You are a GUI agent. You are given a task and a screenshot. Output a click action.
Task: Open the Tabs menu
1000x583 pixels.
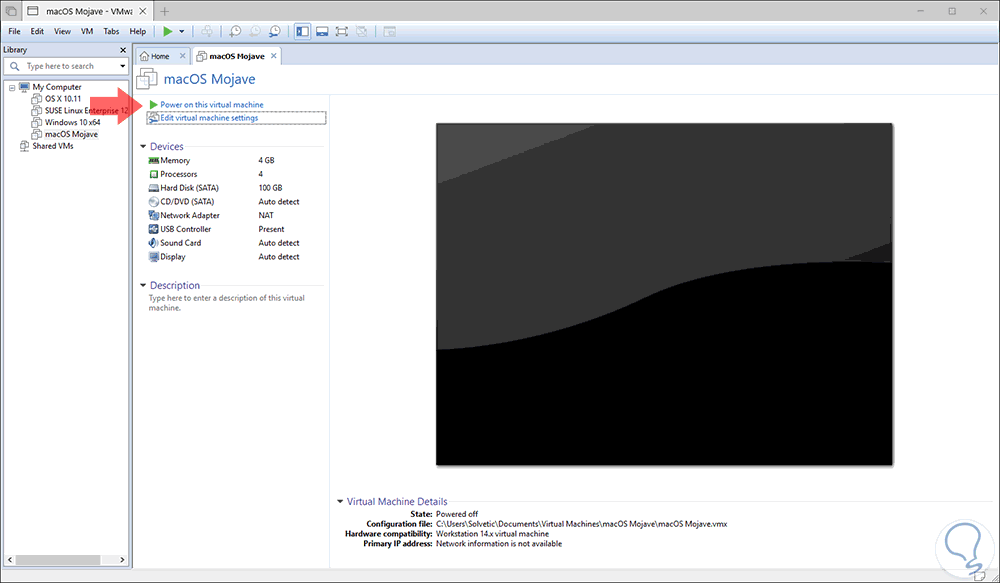click(x=111, y=31)
